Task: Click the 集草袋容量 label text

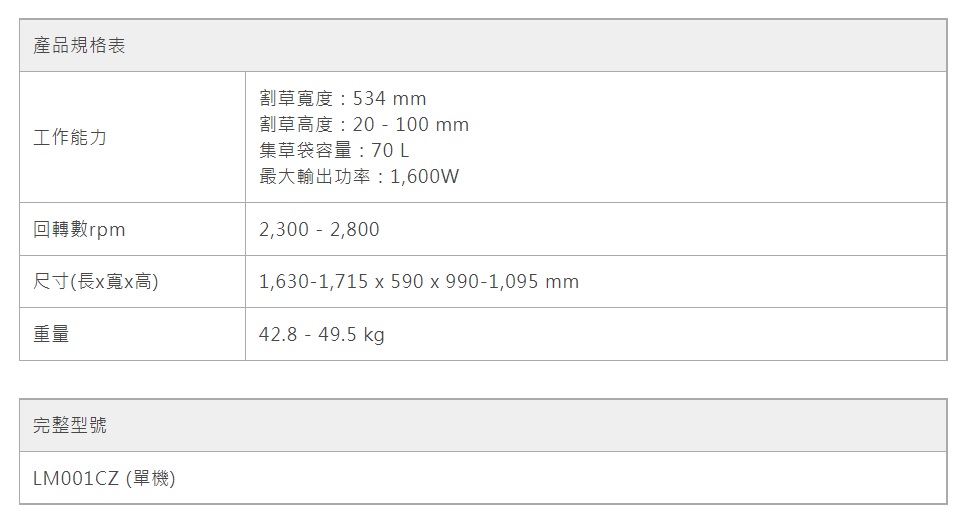Action: (x=307, y=151)
